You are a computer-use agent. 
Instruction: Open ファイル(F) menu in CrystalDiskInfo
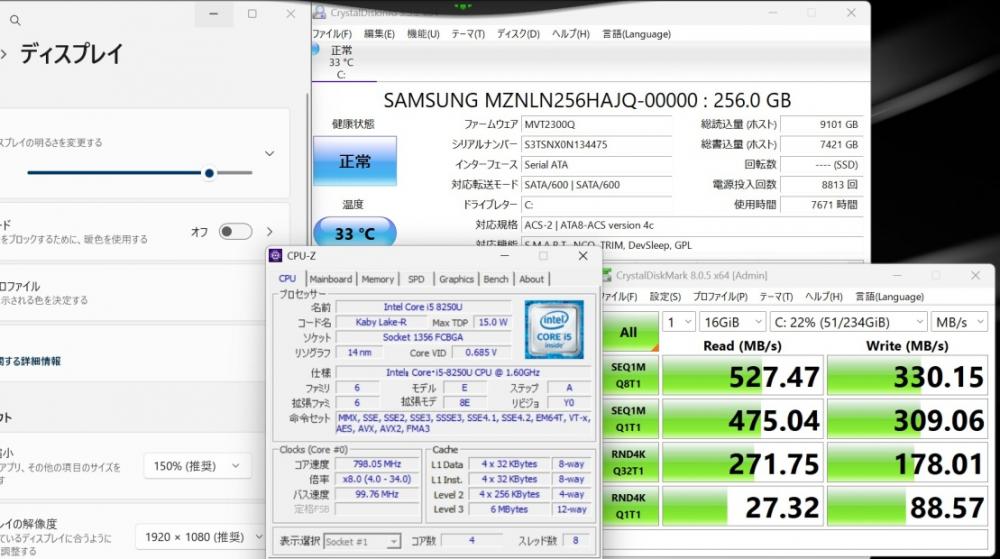point(332,34)
